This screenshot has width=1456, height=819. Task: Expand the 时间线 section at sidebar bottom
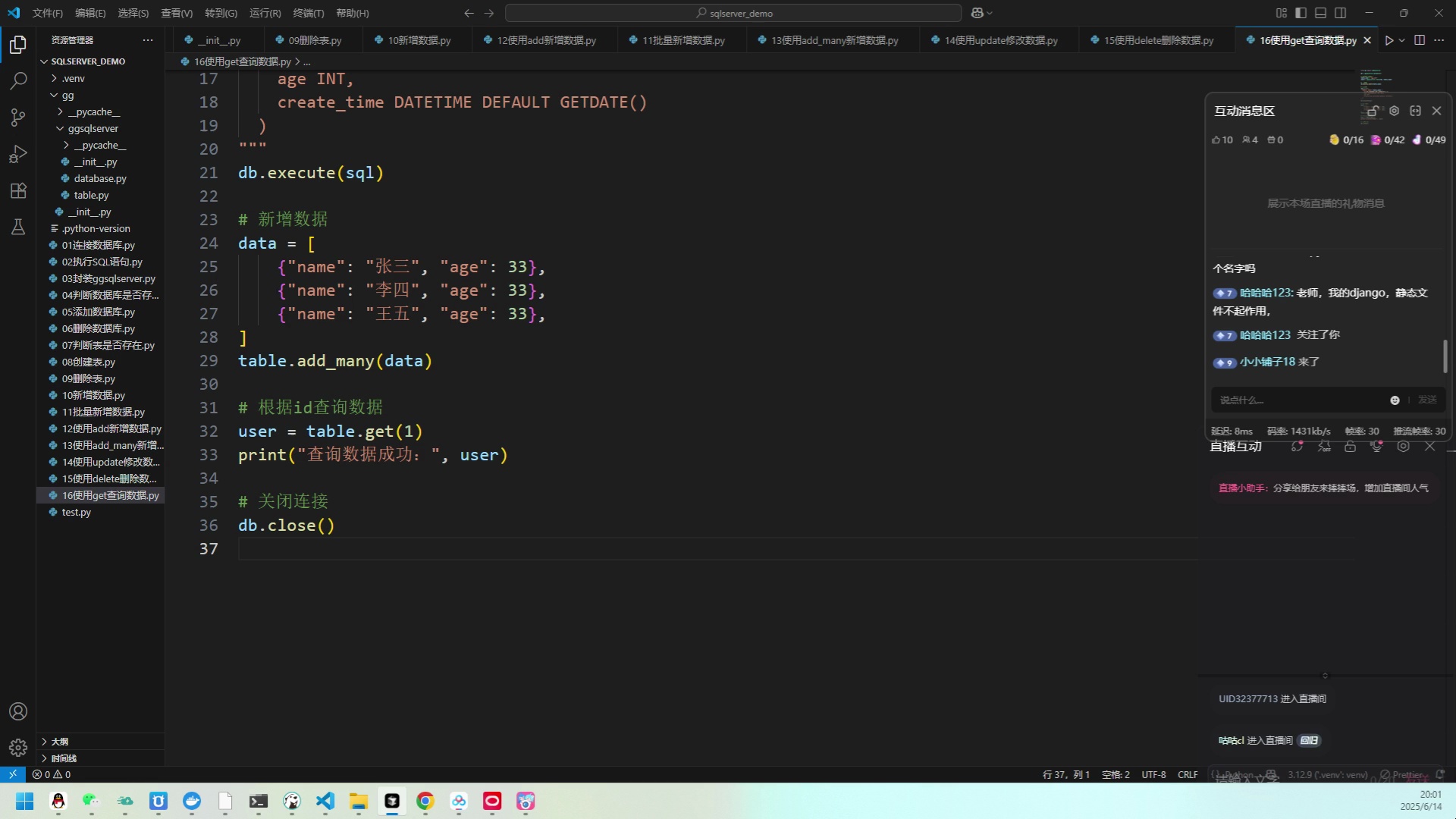[x=61, y=758]
